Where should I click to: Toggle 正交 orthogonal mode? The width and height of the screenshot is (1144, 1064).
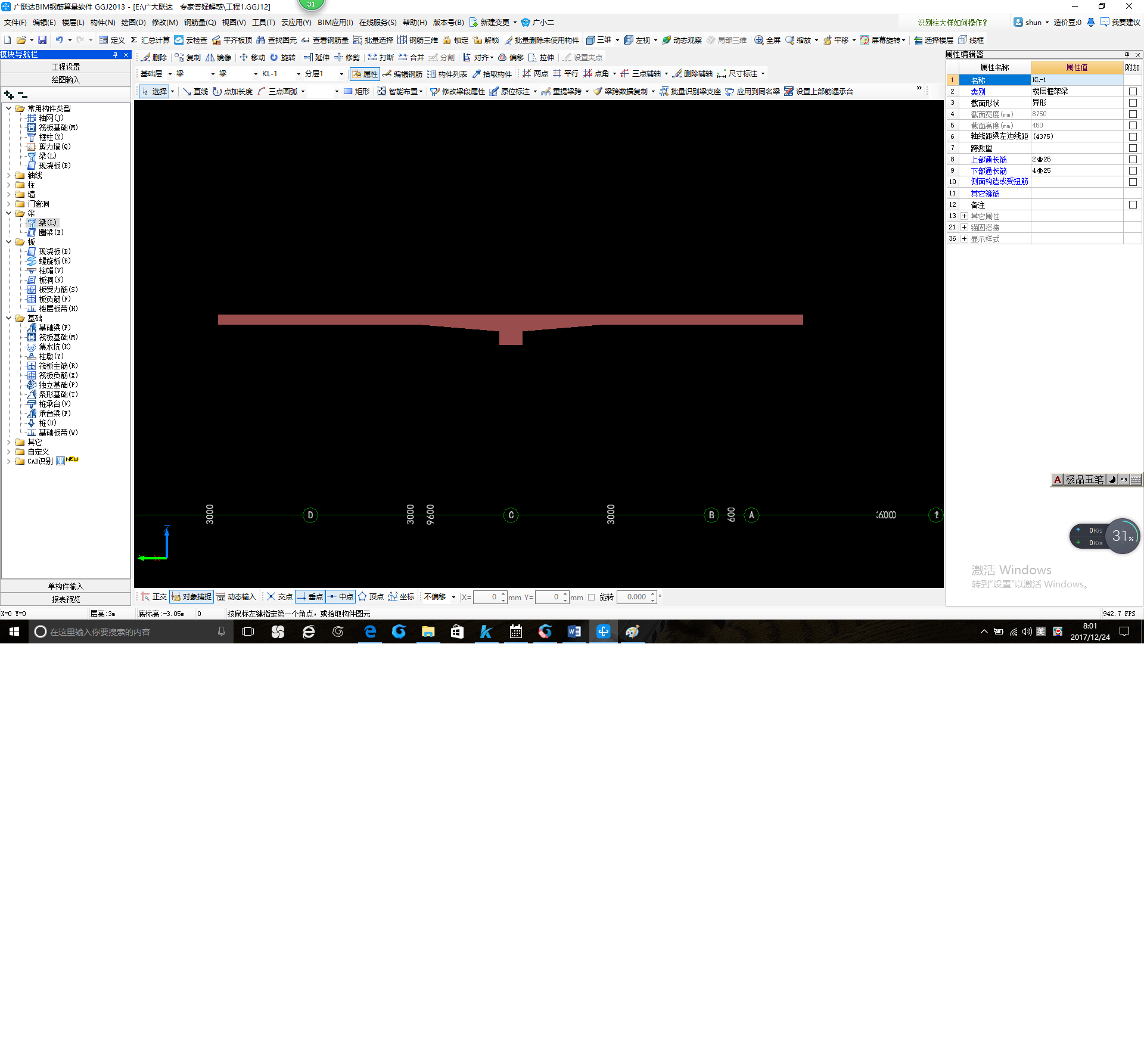pyautogui.click(x=154, y=596)
